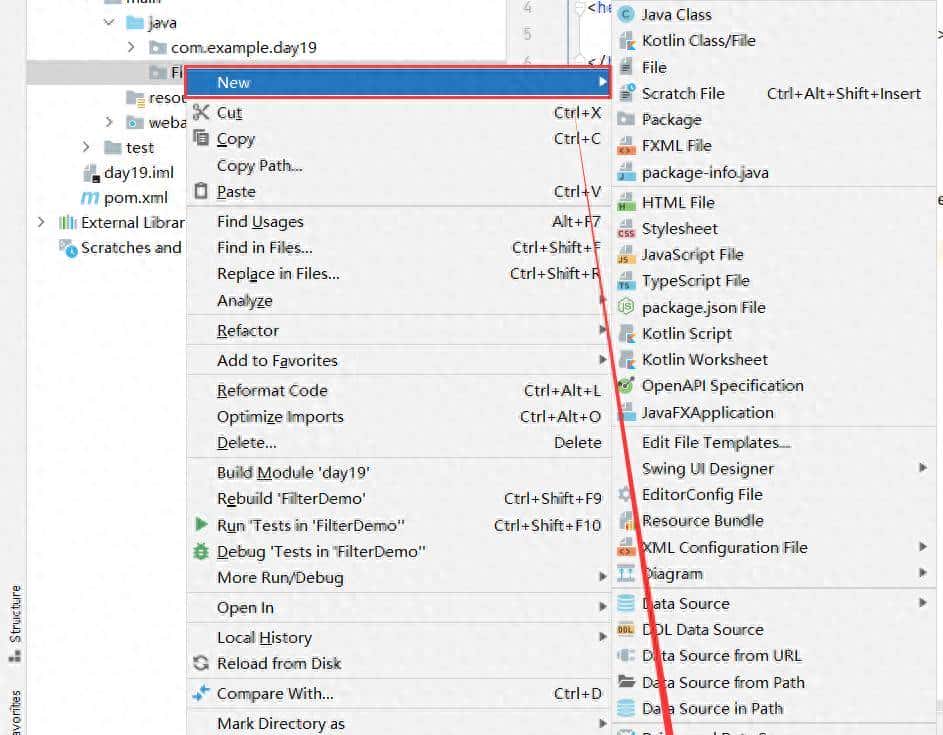Image resolution: width=943 pixels, height=735 pixels.
Task: Click the Compare With arrows icon
Action: pyautogui.click(x=201, y=693)
